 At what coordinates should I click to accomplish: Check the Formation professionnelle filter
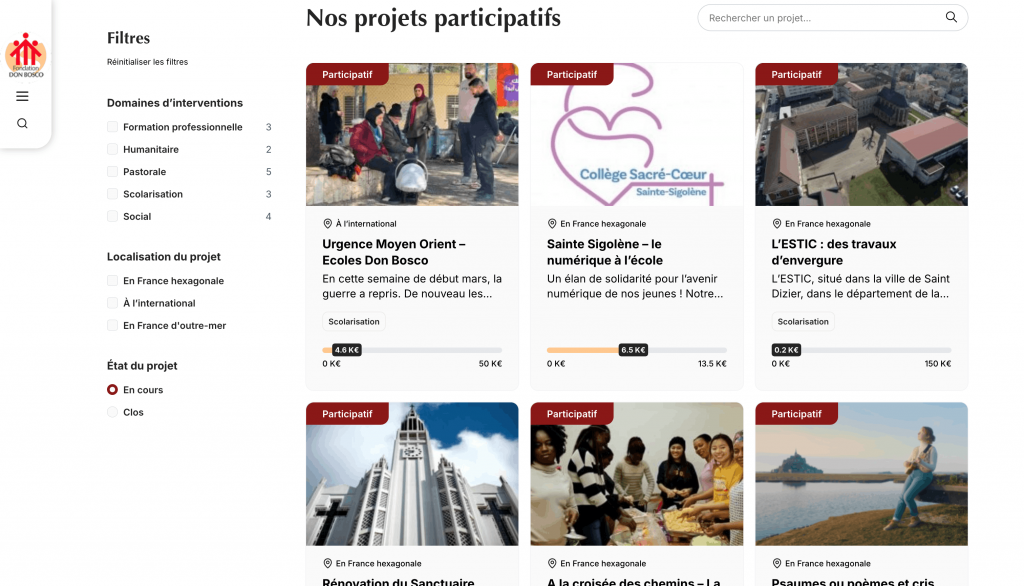[x=112, y=127]
